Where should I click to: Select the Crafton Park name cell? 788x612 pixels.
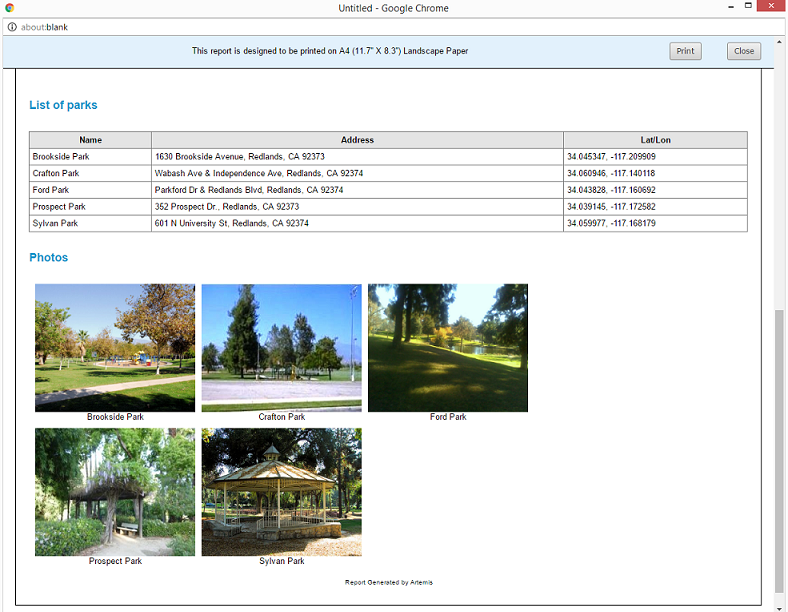point(90,173)
